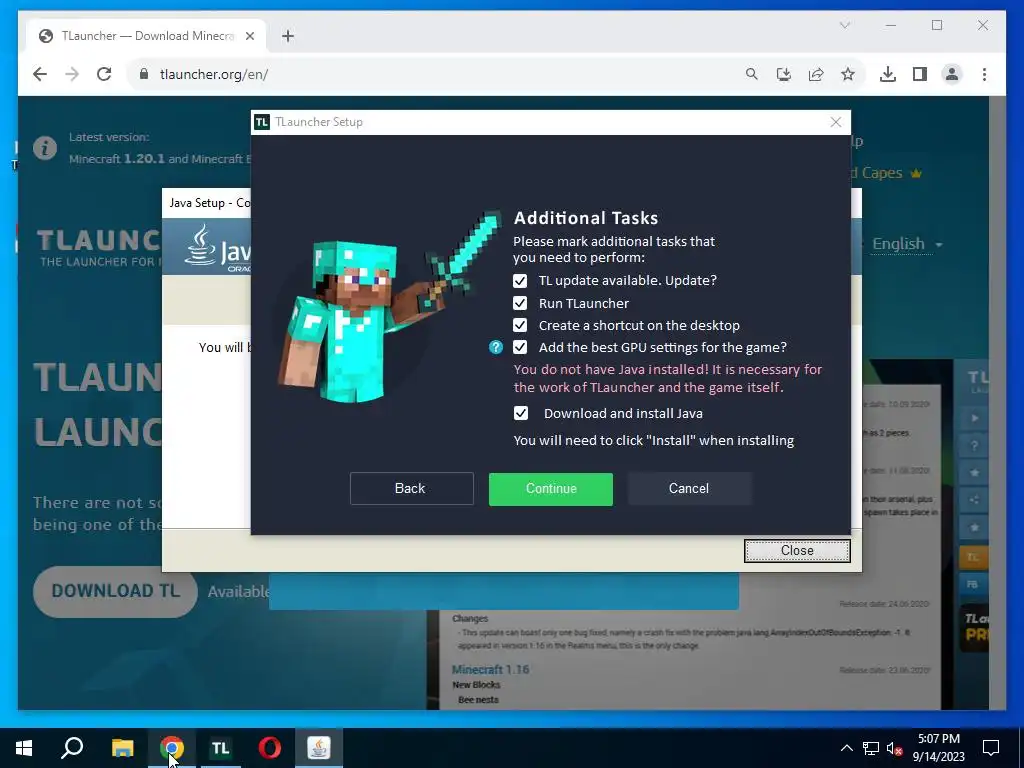Click the install page icon in address bar

pos(784,74)
